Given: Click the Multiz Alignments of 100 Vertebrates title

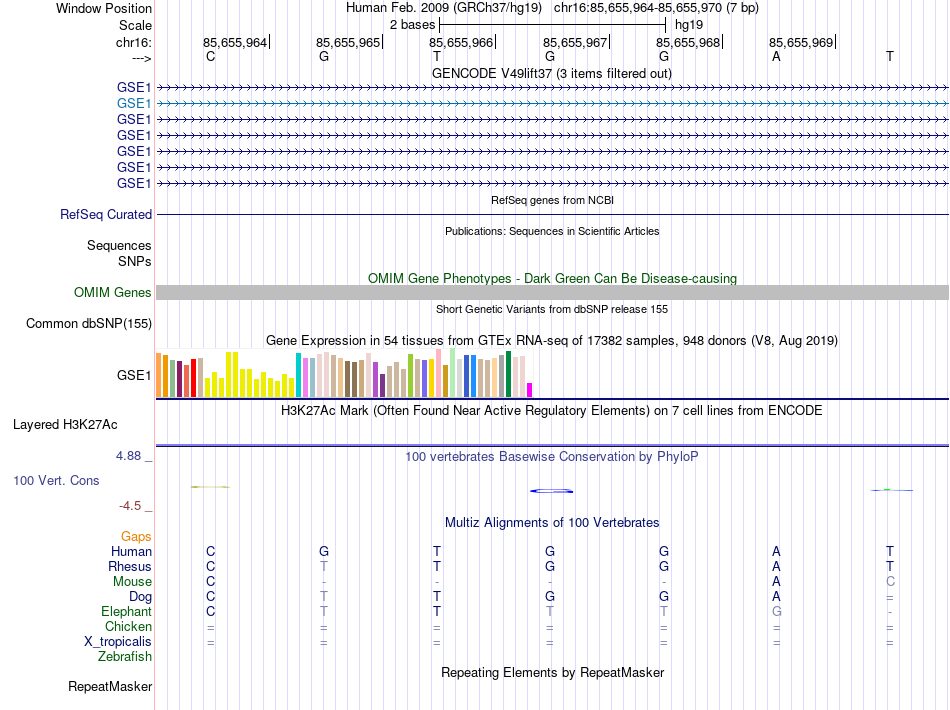Looking at the screenshot, I should coord(552,522).
